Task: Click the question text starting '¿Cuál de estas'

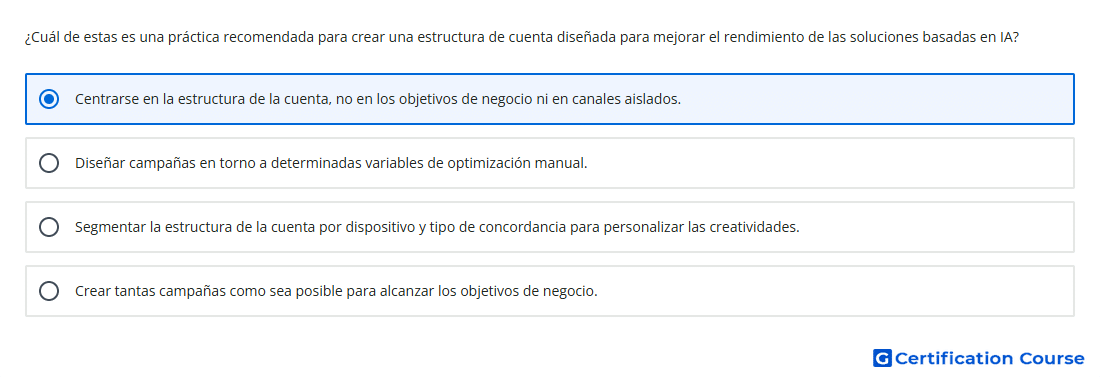Action: 521,37
